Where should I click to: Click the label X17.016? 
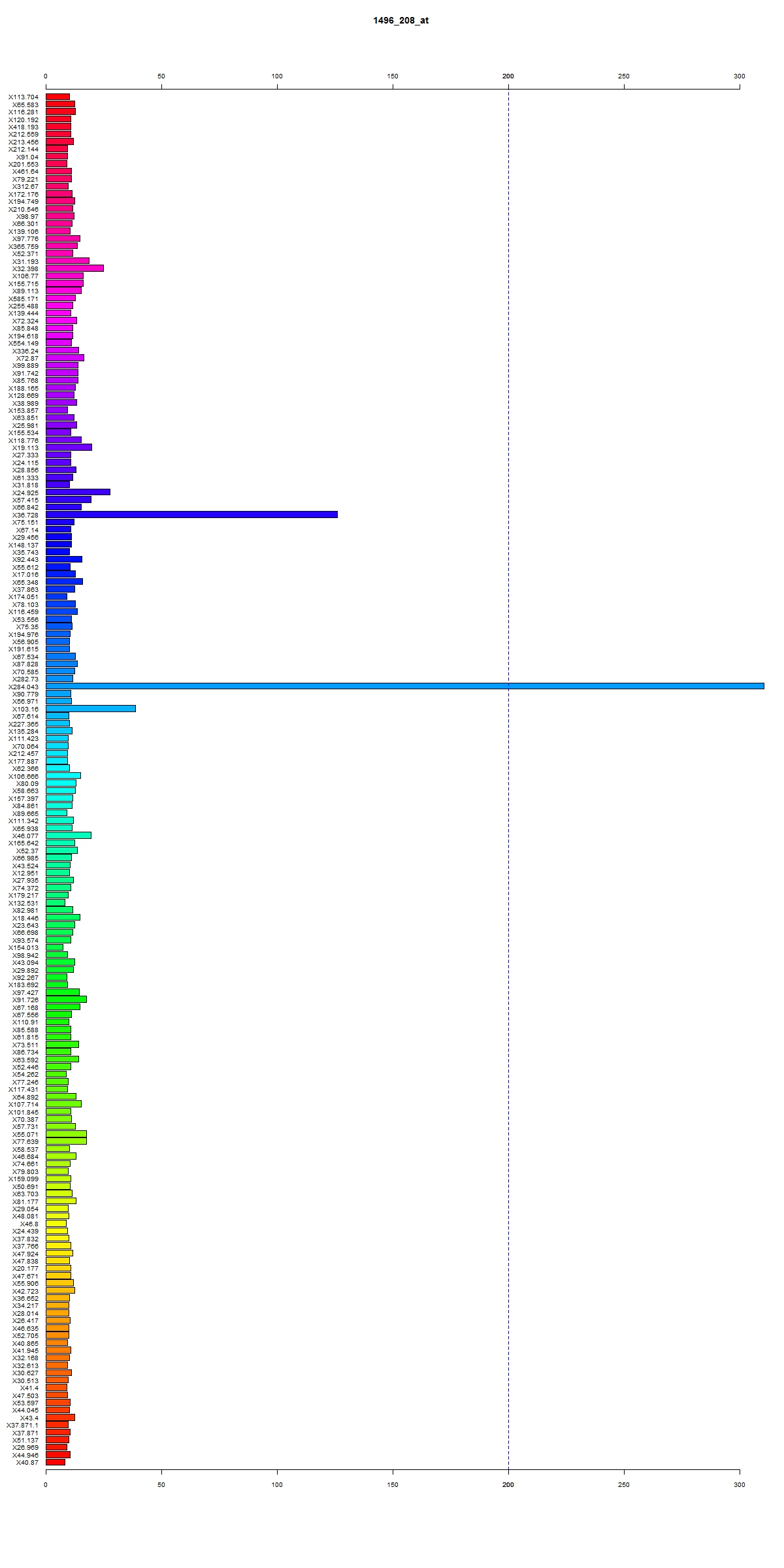[25, 574]
